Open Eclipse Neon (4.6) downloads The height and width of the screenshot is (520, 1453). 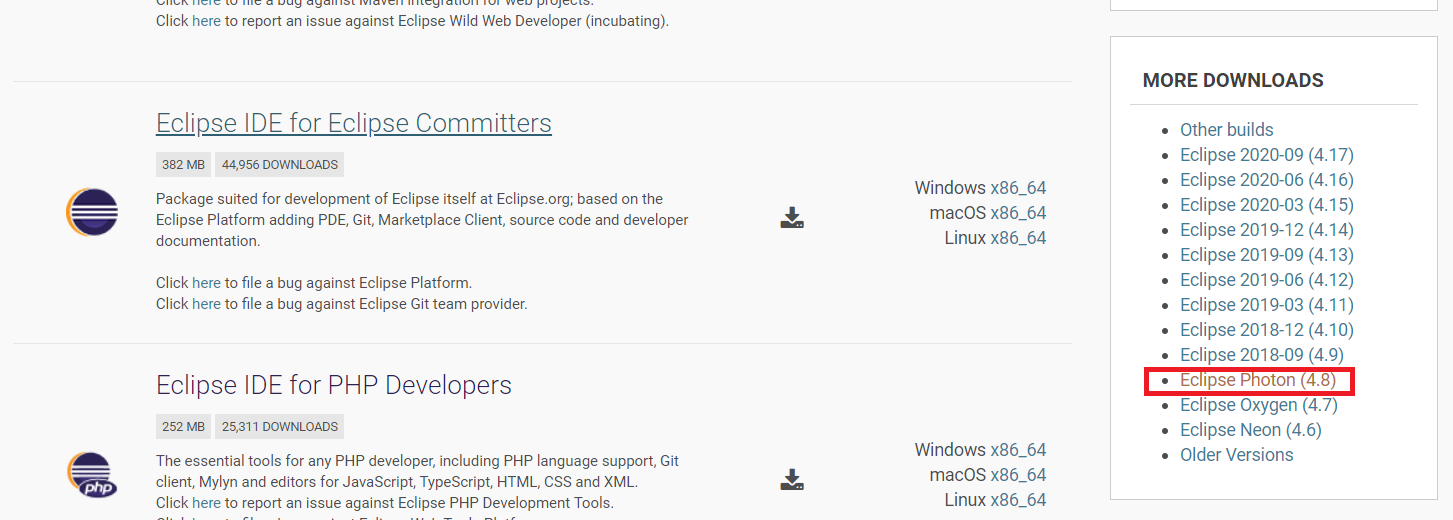[x=1251, y=430]
